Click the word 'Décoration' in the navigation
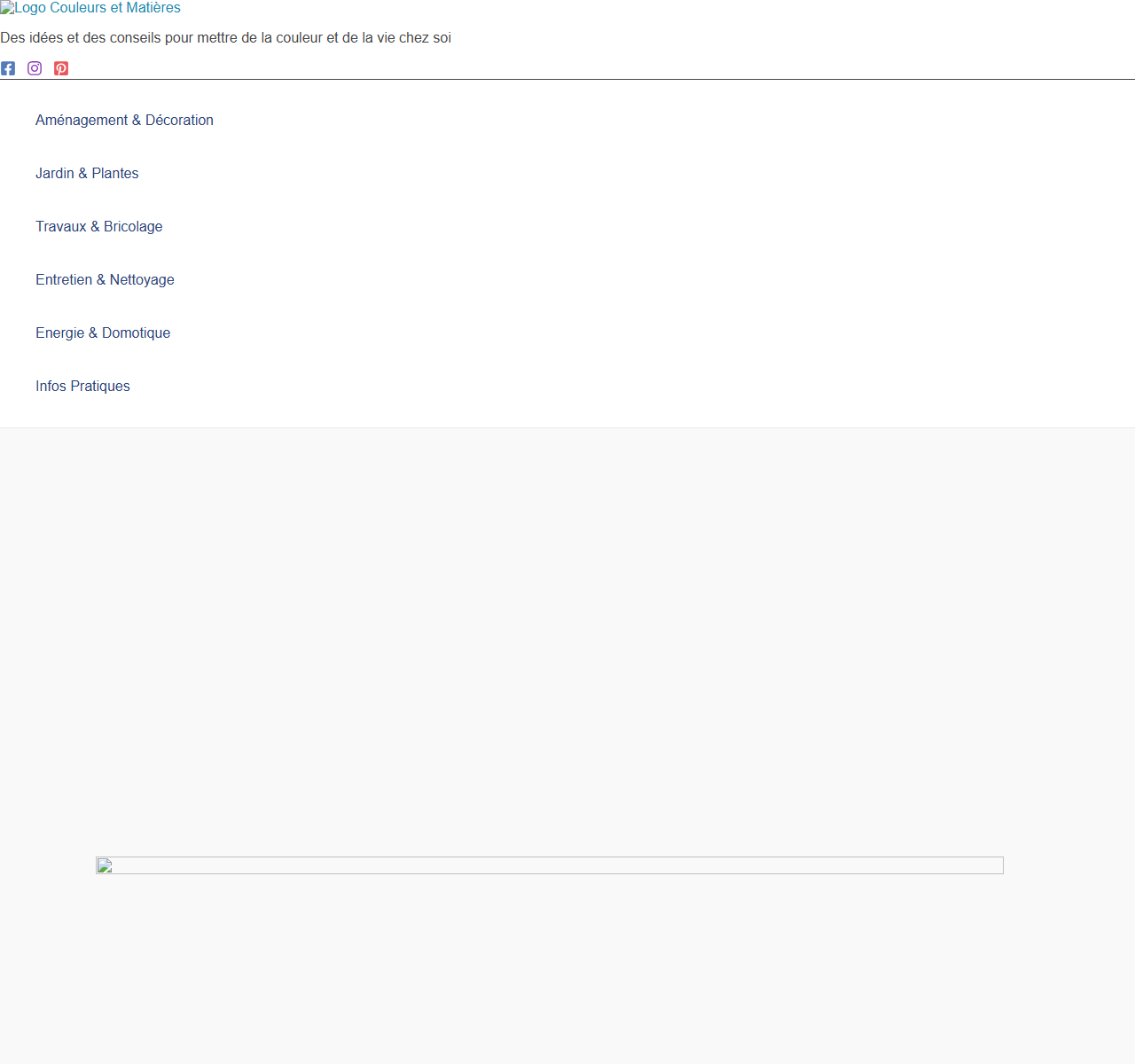This screenshot has height=1064, width=1135. point(179,121)
